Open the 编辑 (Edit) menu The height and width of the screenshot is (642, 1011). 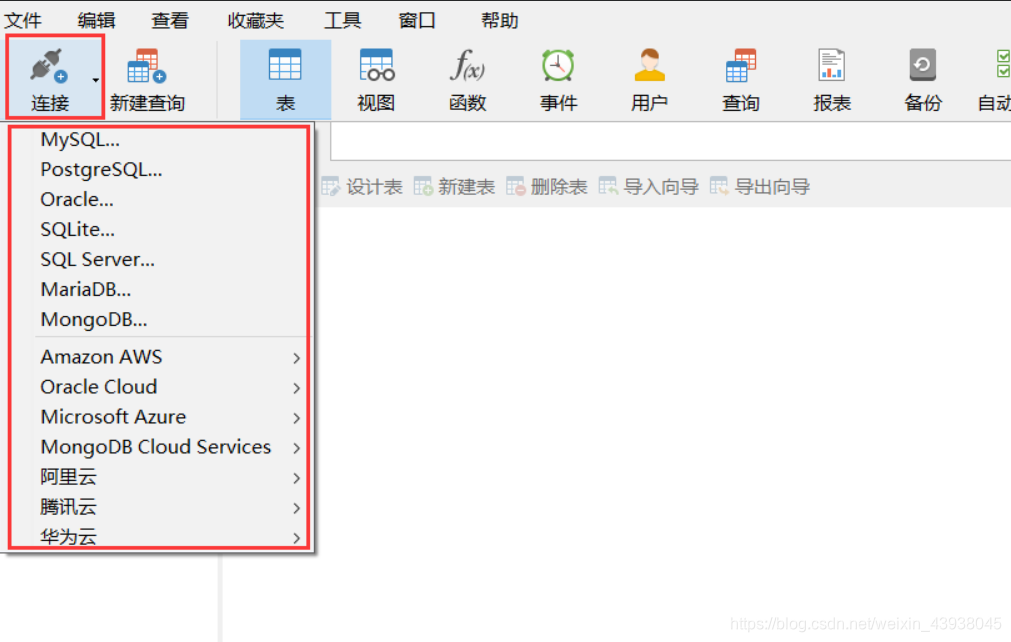click(x=96, y=21)
